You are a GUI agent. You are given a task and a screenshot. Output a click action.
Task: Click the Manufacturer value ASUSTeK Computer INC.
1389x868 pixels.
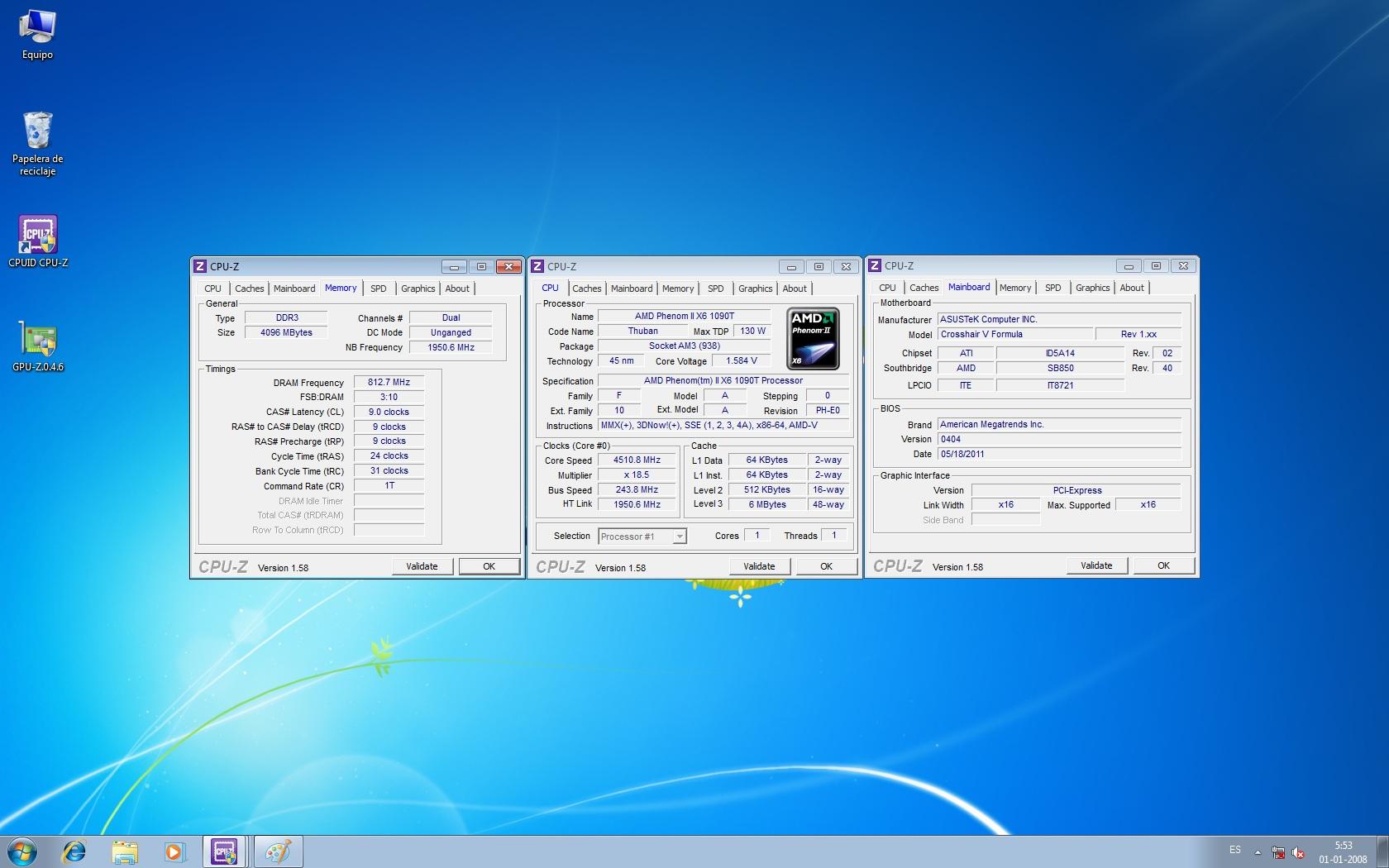click(1059, 320)
